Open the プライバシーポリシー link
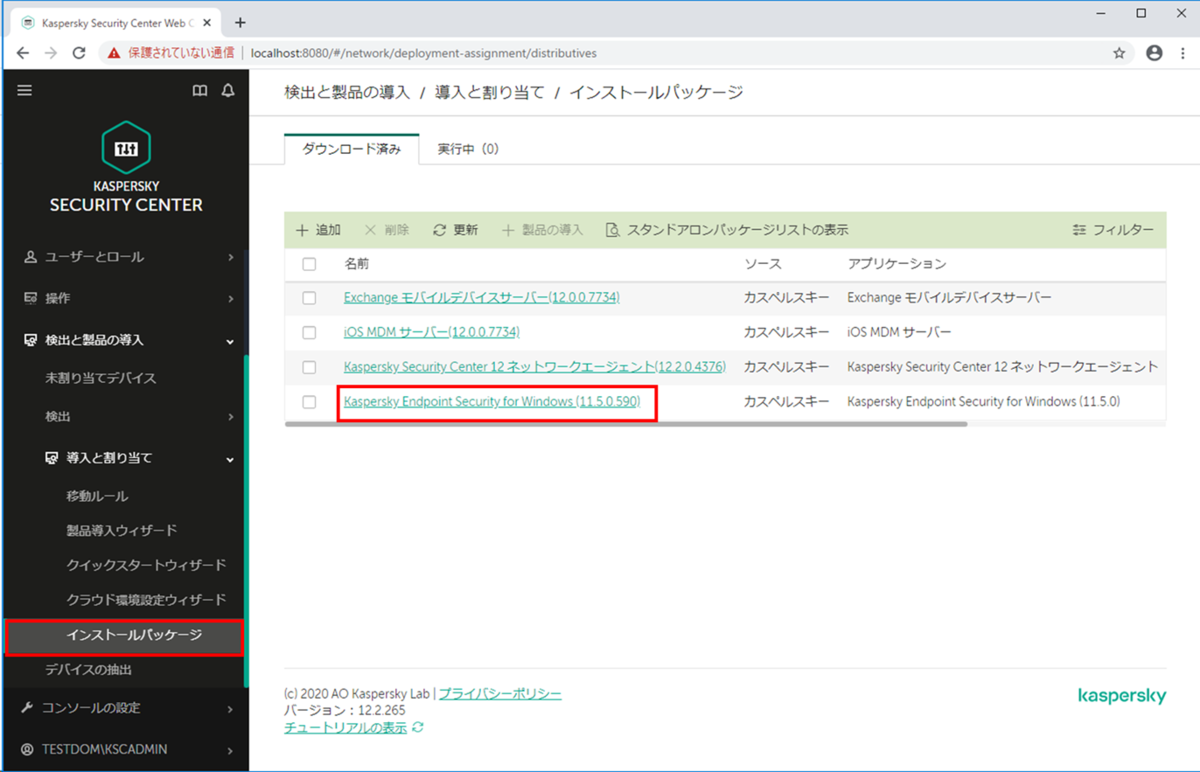 click(500, 693)
